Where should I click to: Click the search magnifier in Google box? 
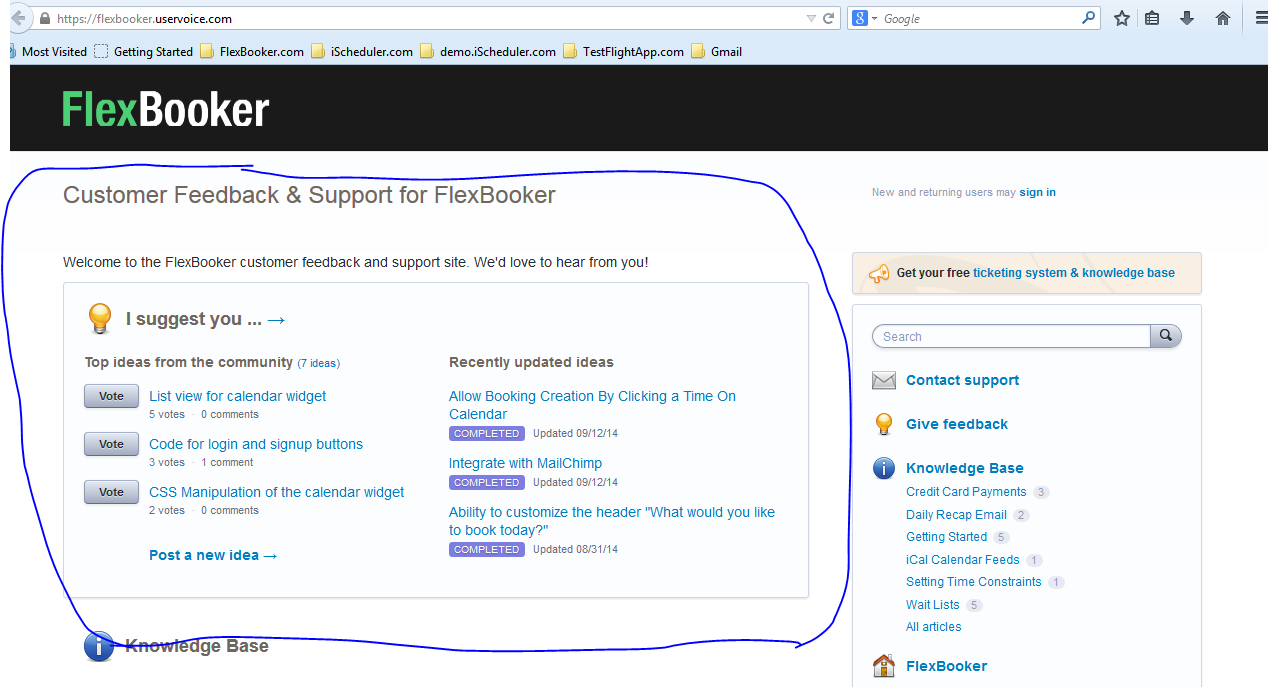coord(1089,18)
